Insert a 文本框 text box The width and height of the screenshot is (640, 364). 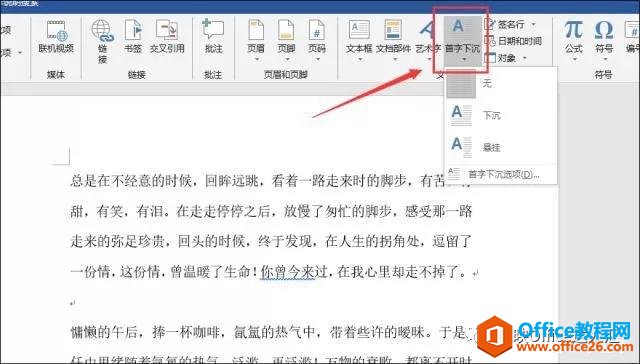pyautogui.click(x=359, y=40)
